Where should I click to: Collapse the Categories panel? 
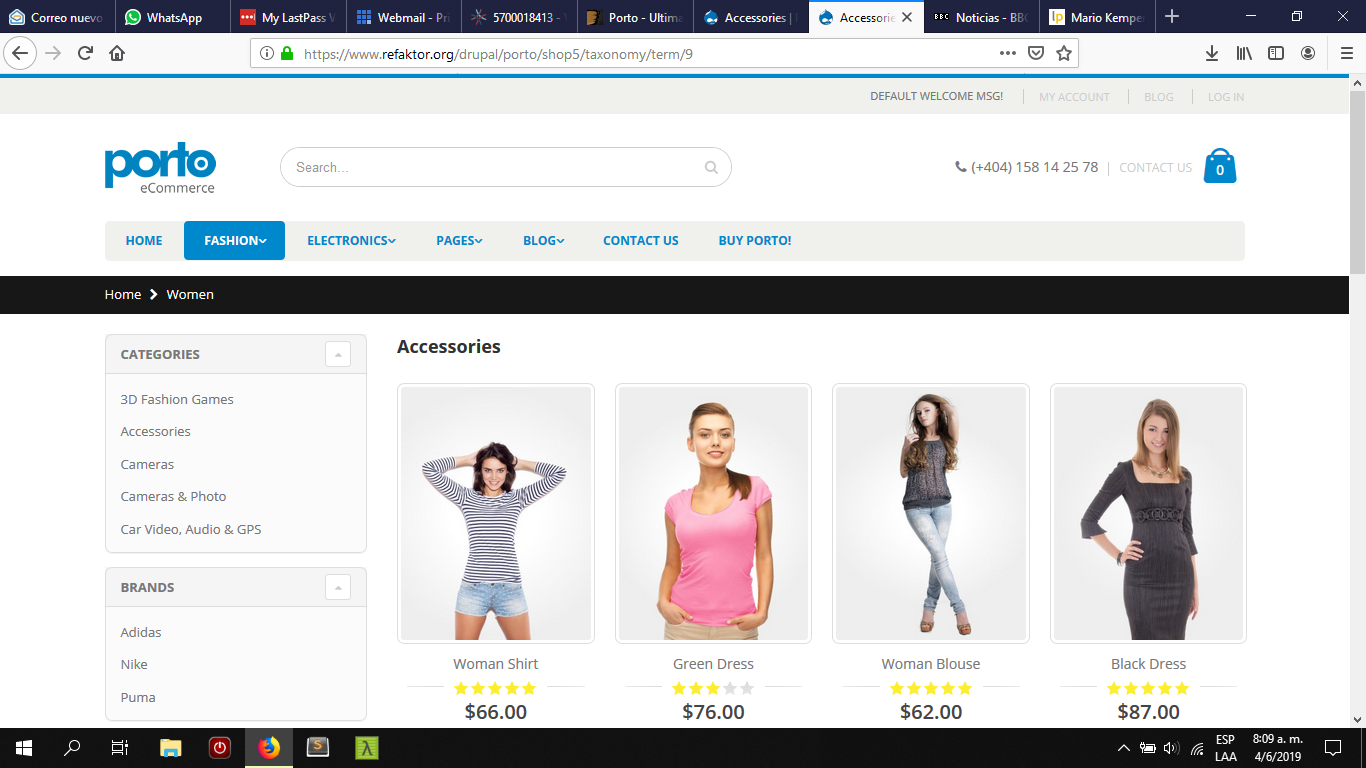pos(337,354)
